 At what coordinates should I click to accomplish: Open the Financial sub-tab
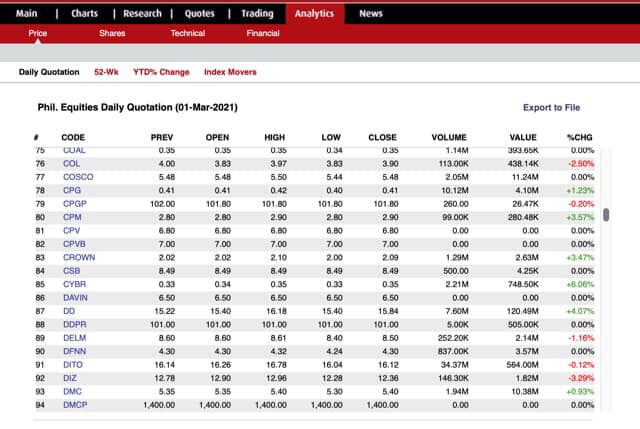click(263, 33)
